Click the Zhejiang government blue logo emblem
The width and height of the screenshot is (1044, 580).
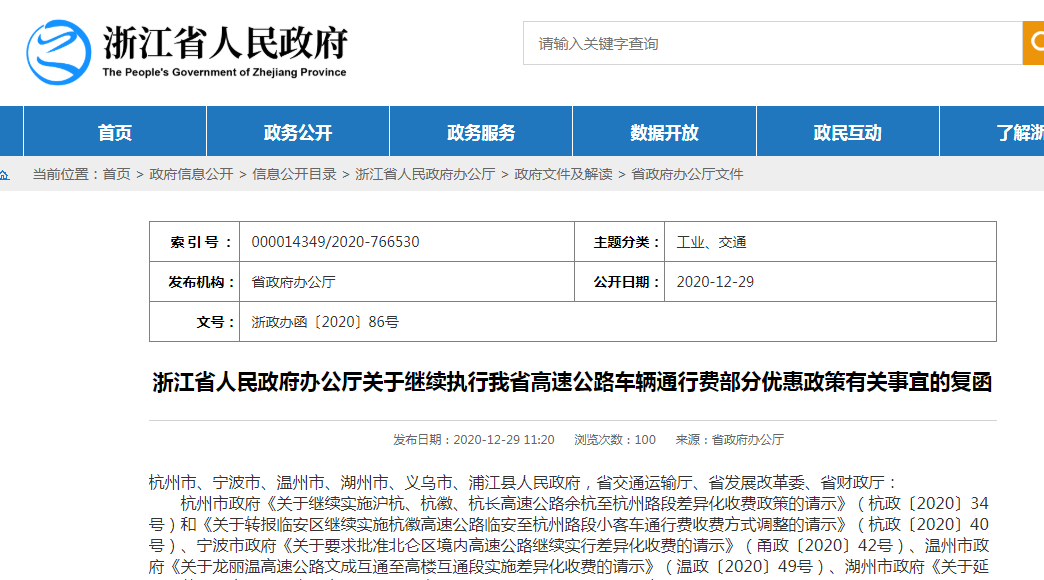pyautogui.click(x=58, y=52)
